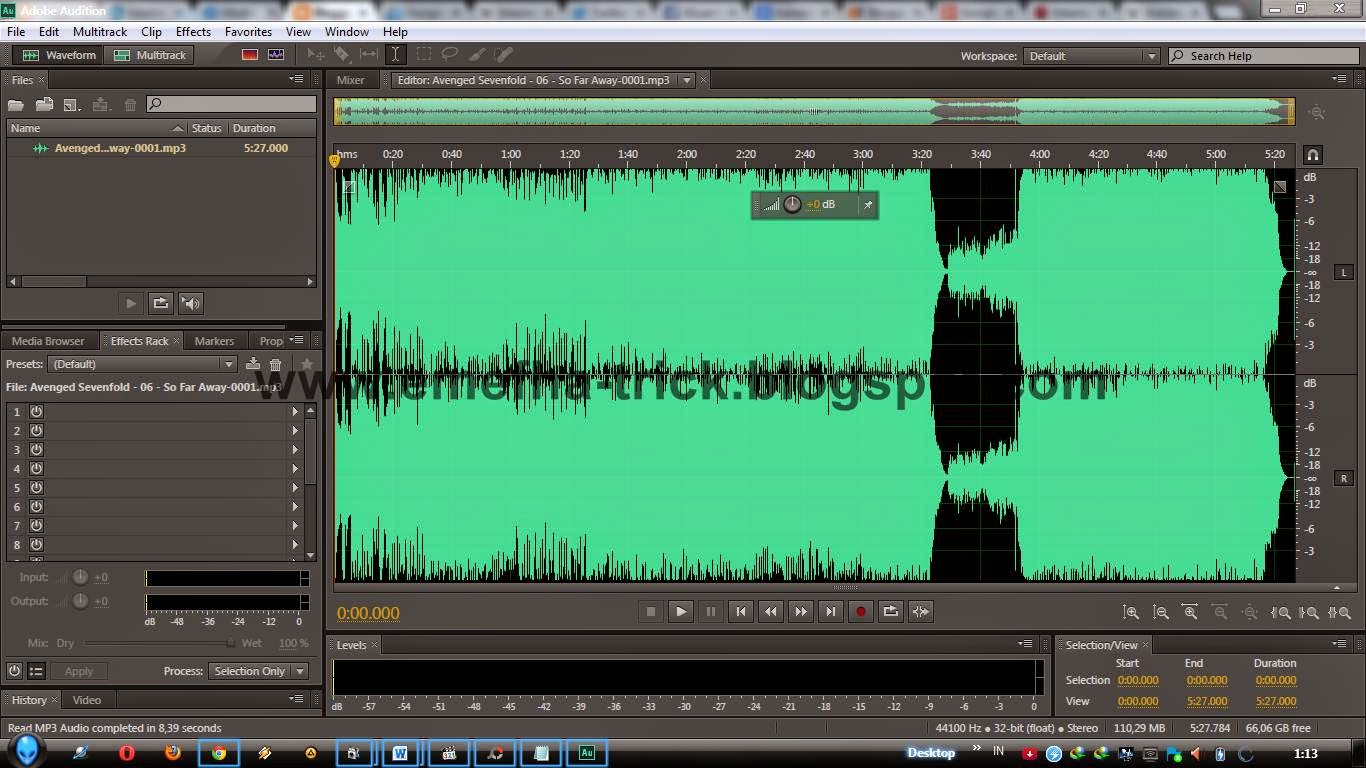Toggle power for effect slot 5
The width and height of the screenshot is (1366, 768).
[36, 487]
